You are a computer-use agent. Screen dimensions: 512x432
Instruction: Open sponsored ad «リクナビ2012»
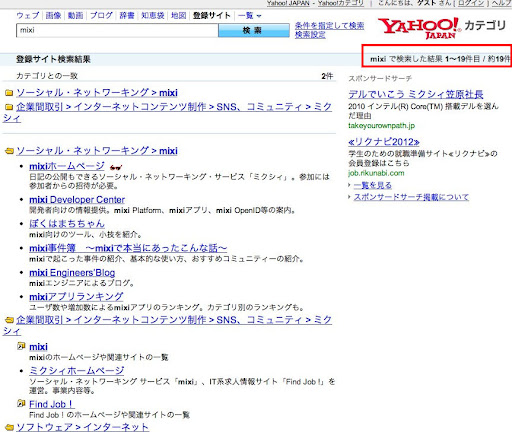coord(384,142)
